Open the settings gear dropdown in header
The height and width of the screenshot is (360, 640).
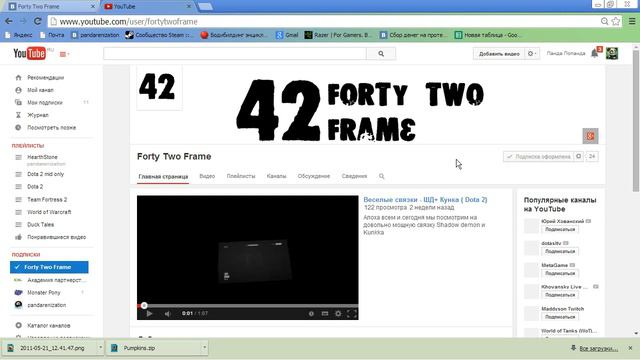click(532, 53)
